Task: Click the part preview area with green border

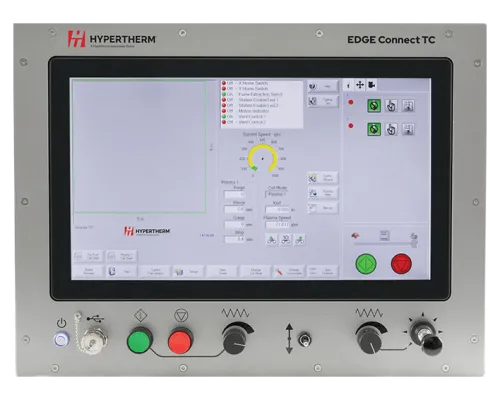Action: pyautogui.click(x=139, y=147)
